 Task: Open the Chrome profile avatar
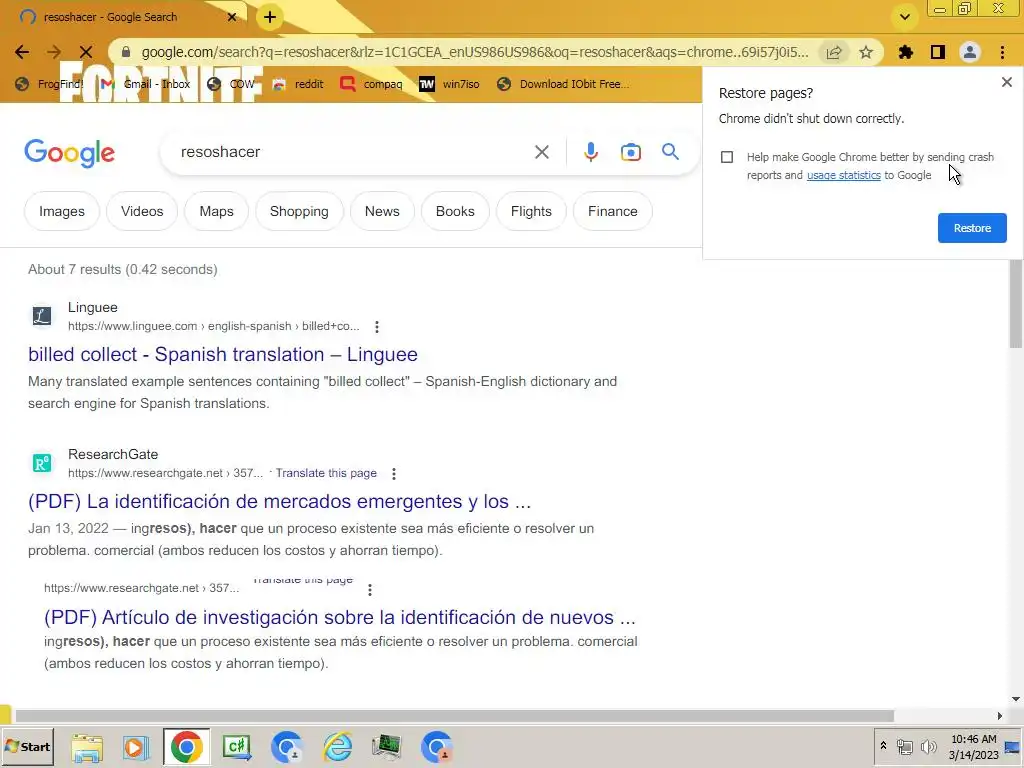[x=970, y=52]
